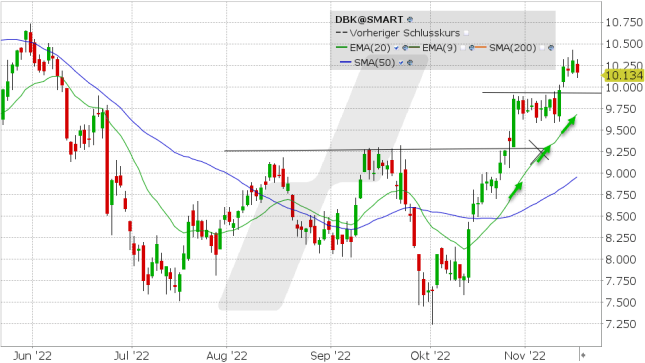Screen dimensions: 645x363
Task: Open settings icon next to SMA(50)
Action: pyautogui.click(x=410, y=63)
